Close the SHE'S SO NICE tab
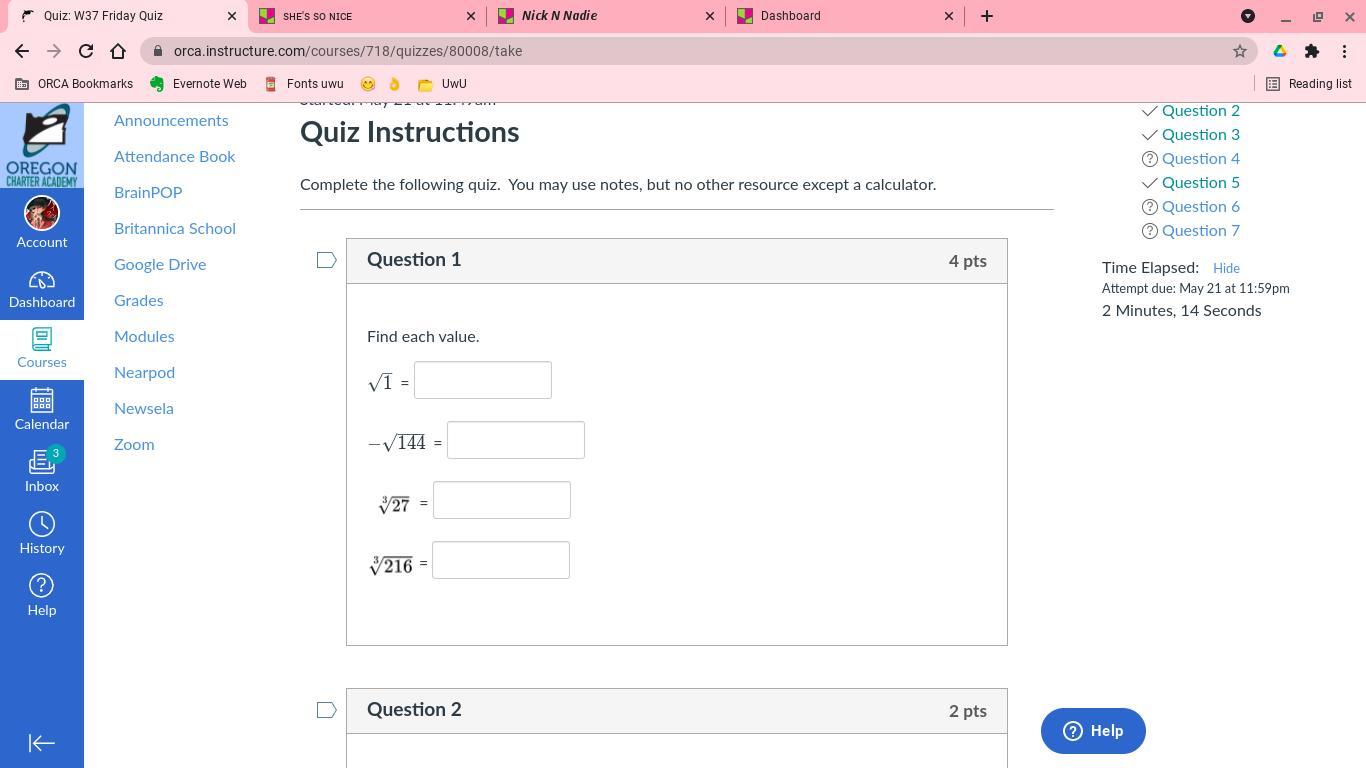Image resolution: width=1366 pixels, height=768 pixels. pyautogui.click(x=471, y=16)
